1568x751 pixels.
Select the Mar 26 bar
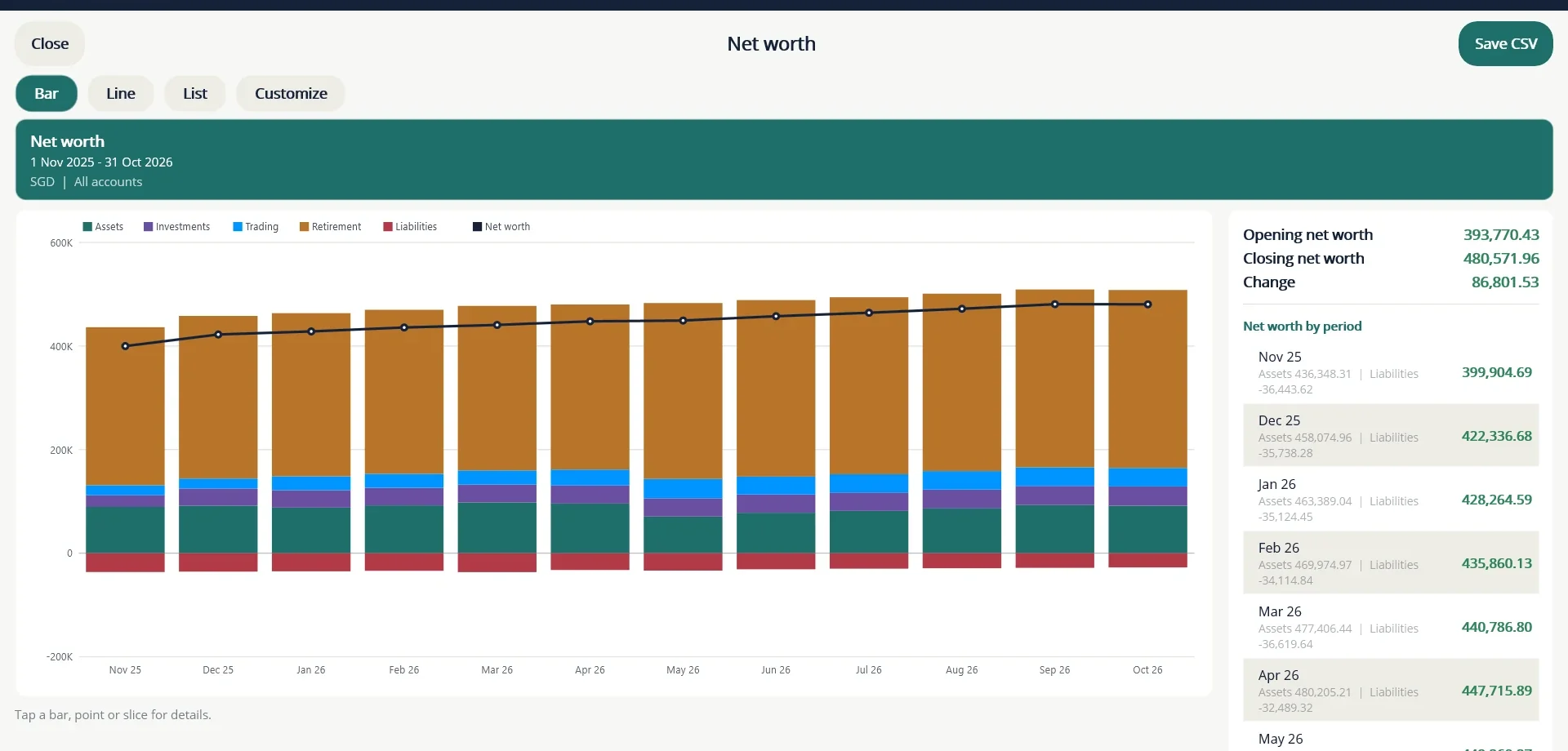click(x=497, y=439)
